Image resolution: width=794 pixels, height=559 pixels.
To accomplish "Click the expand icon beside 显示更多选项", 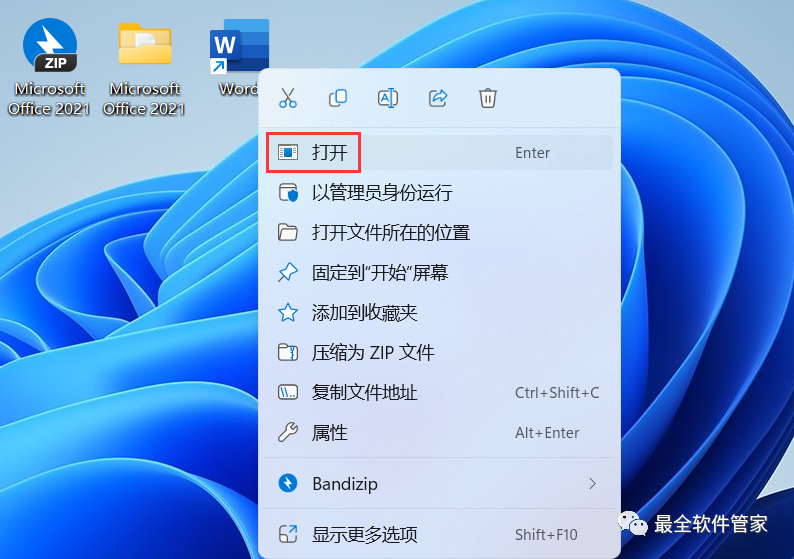I will tap(288, 534).
